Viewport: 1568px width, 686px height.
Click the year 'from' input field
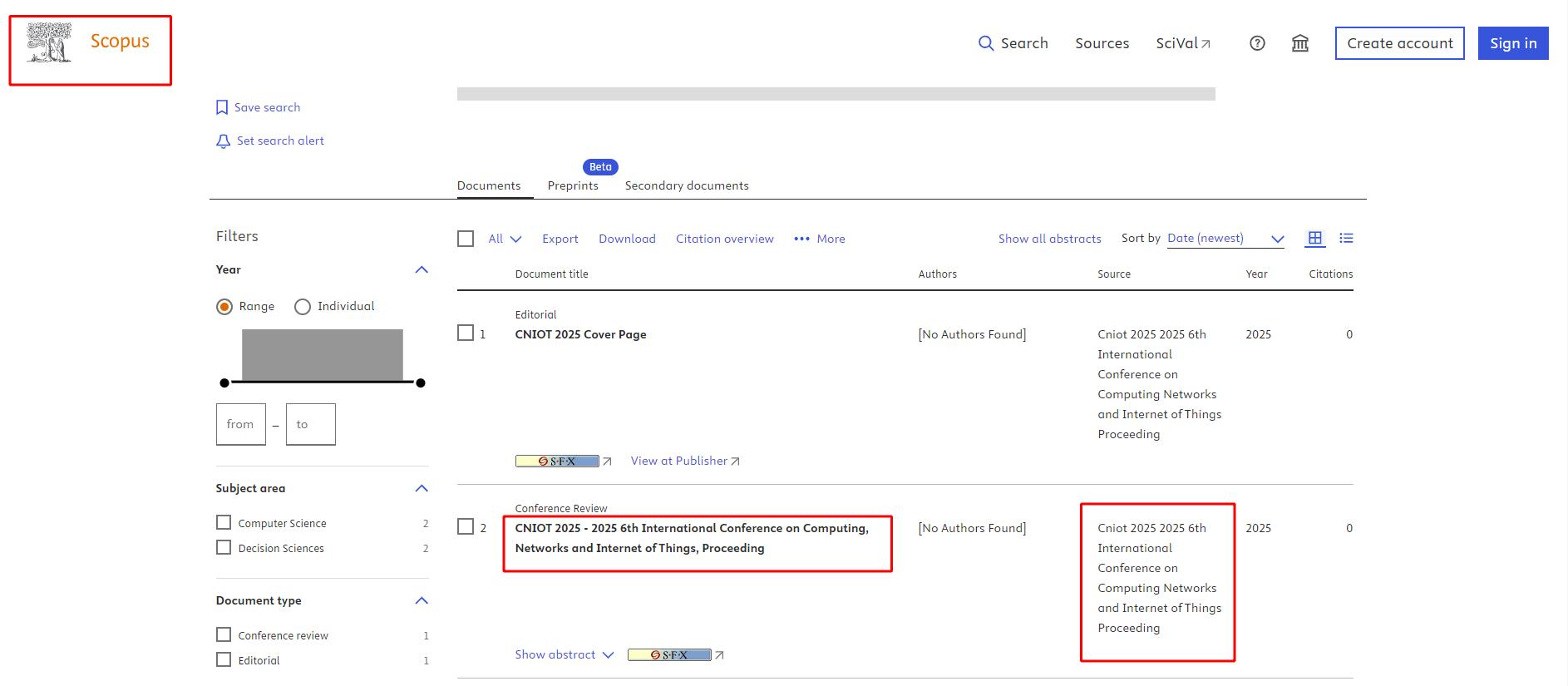[241, 424]
